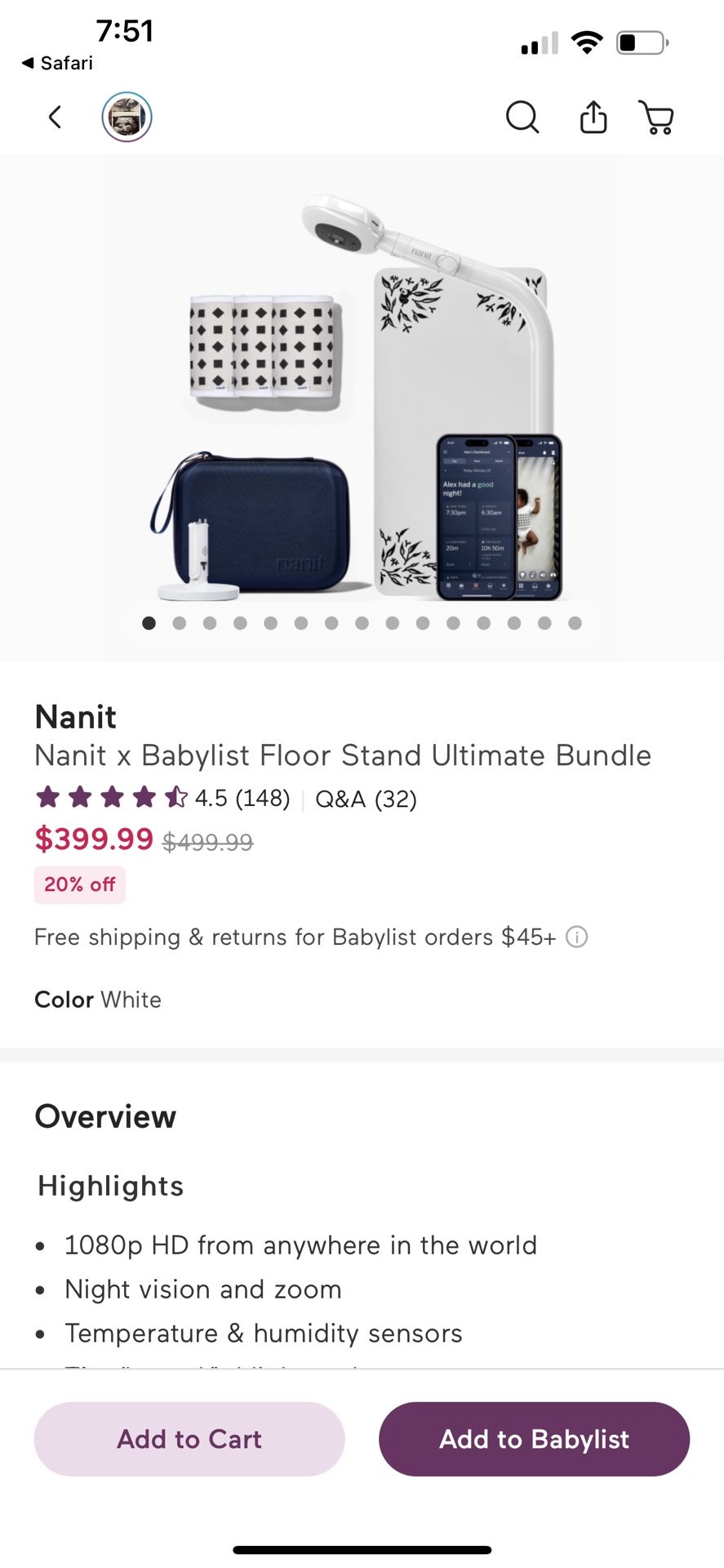Tap the Nanit brand name

(75, 717)
